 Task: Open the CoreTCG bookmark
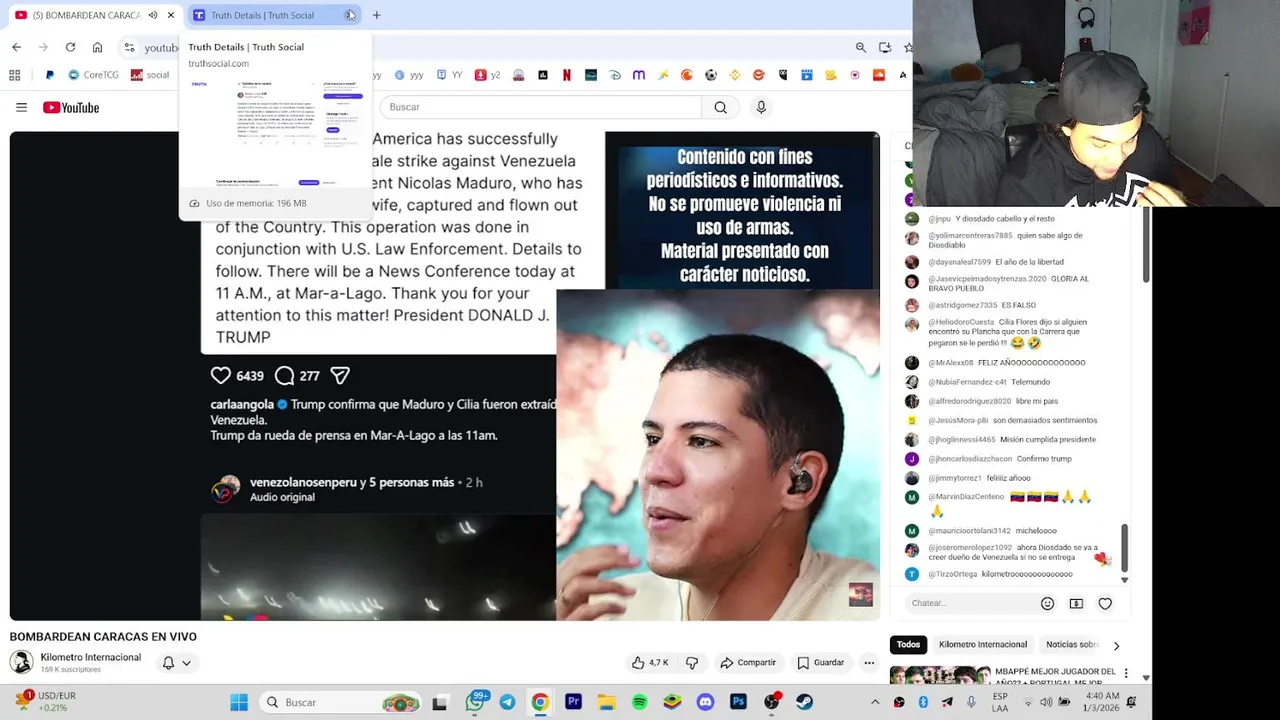(93, 75)
